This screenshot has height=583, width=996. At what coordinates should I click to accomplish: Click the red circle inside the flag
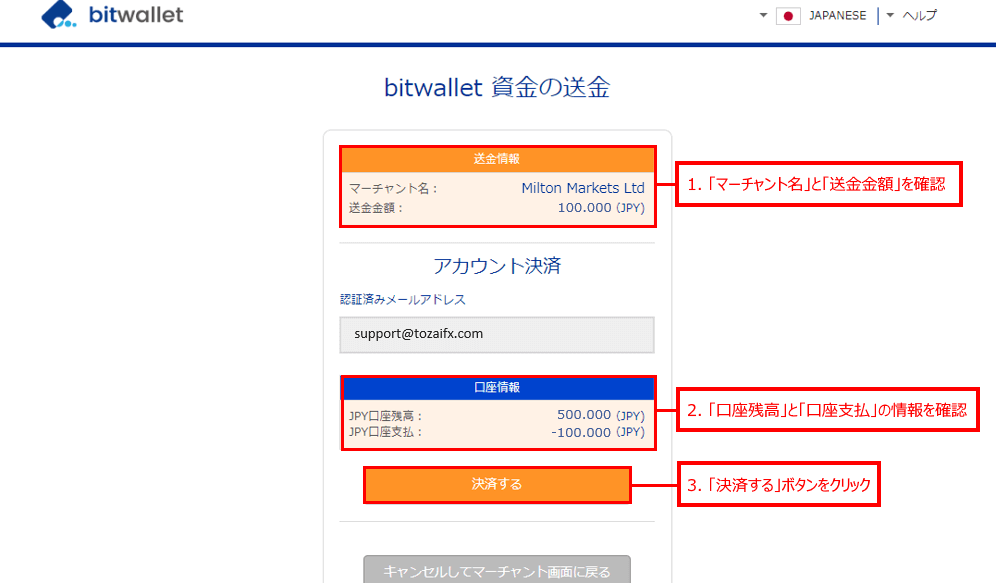point(787,16)
